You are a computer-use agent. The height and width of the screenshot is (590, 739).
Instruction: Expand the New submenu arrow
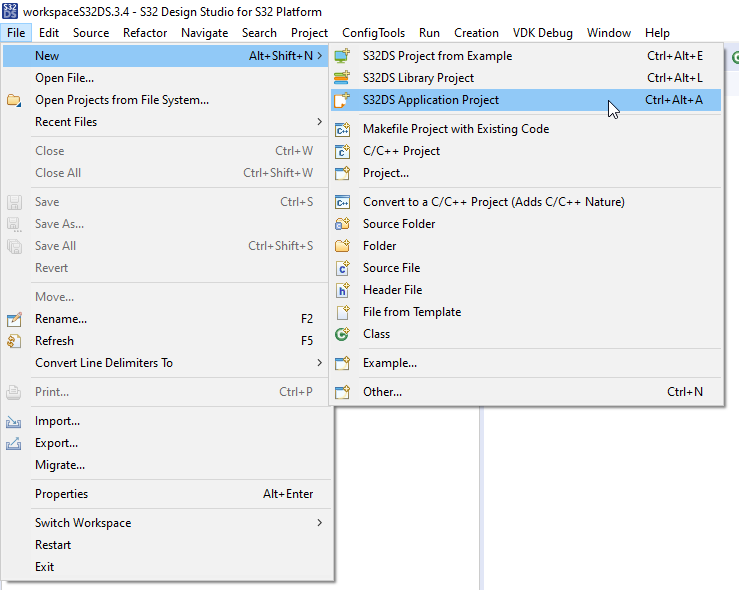point(320,56)
